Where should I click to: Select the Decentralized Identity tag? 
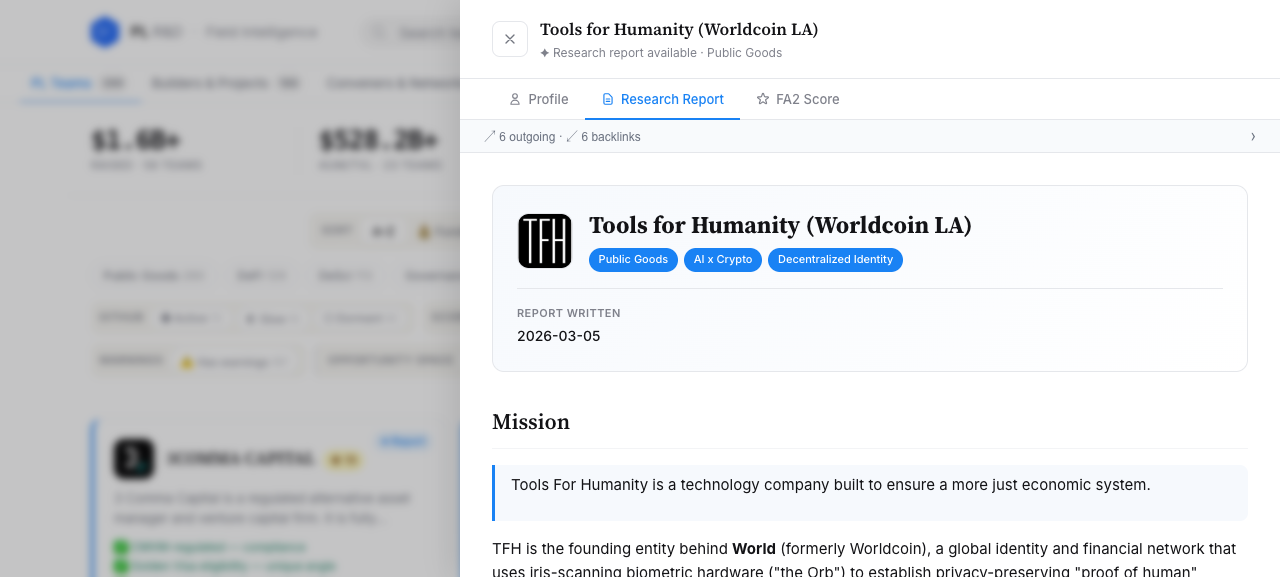[x=835, y=259]
